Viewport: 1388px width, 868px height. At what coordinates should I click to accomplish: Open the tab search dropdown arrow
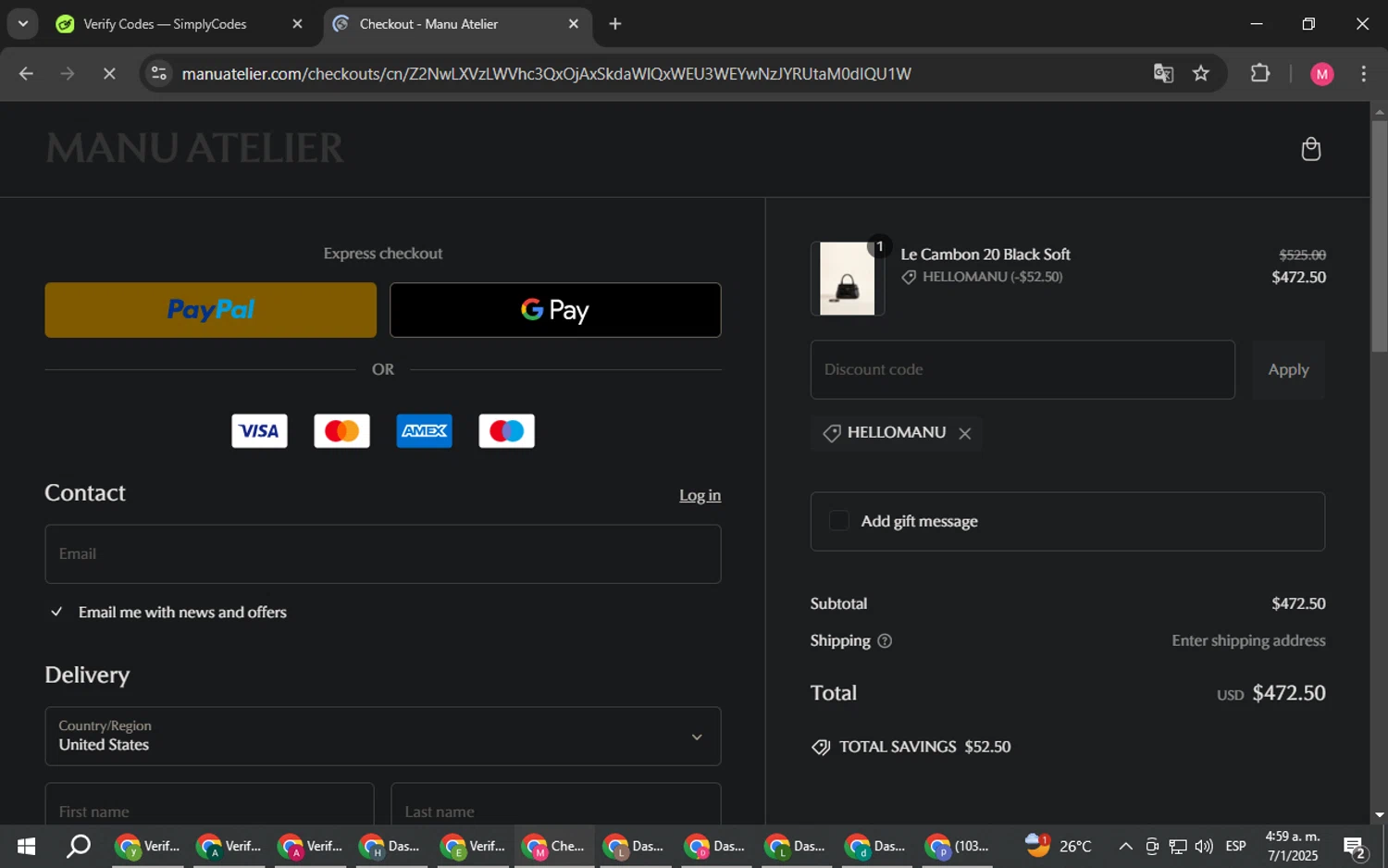click(22, 24)
